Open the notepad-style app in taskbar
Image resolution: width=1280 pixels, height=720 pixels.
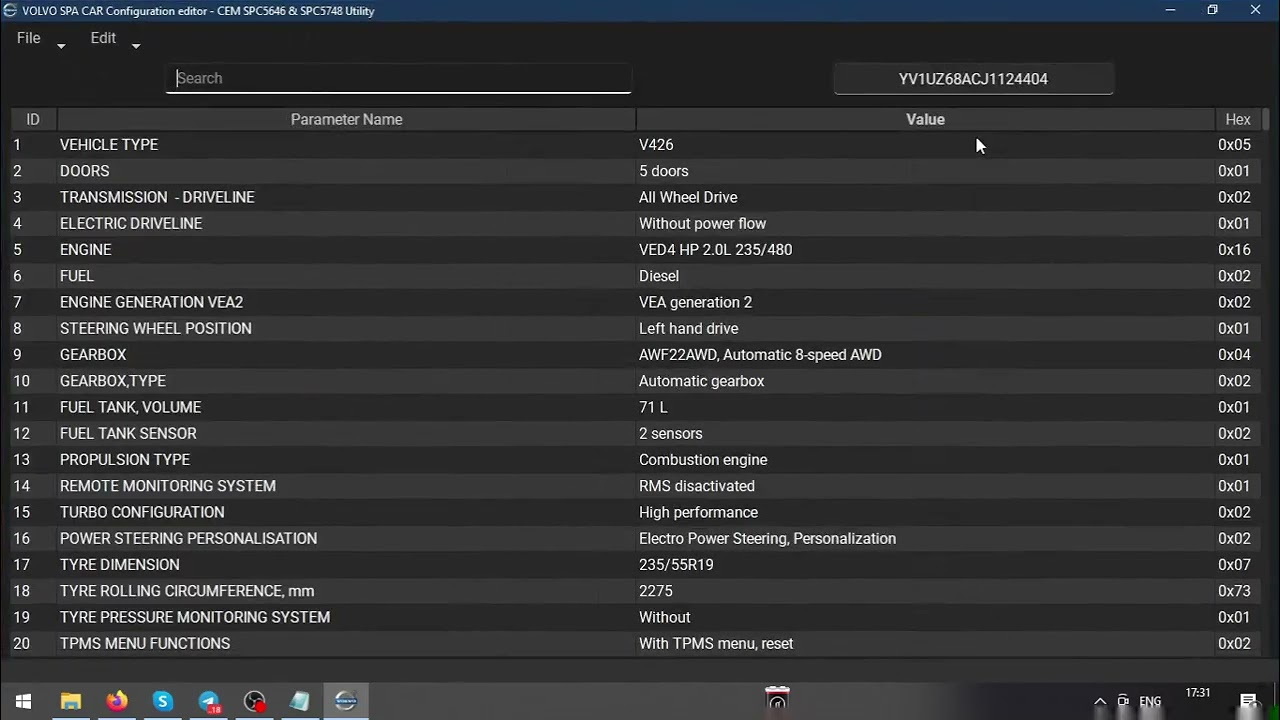click(300, 701)
